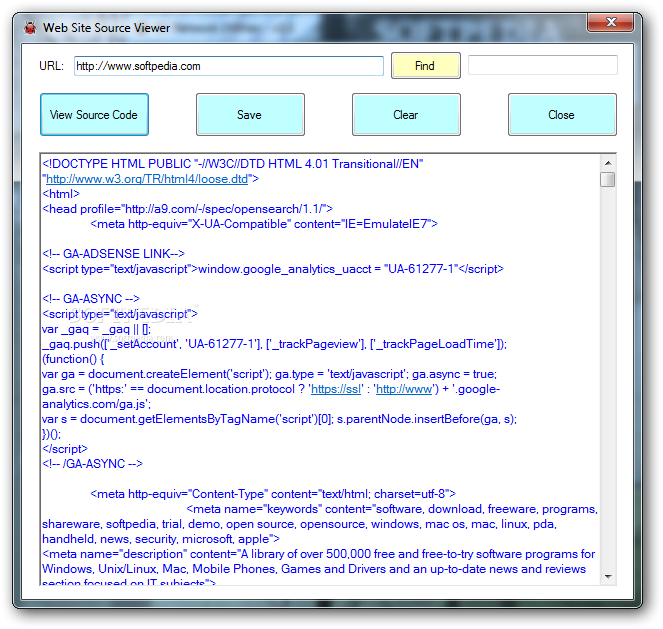
Task: Click the "</script>" closing tag line
Action: pos(65,449)
